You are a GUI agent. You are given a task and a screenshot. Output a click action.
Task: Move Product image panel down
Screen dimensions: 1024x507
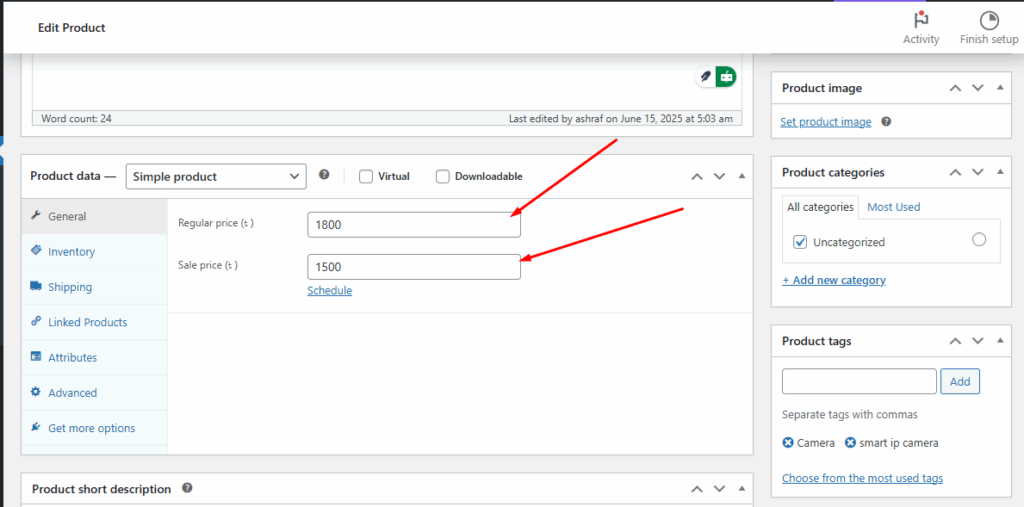[x=978, y=88]
